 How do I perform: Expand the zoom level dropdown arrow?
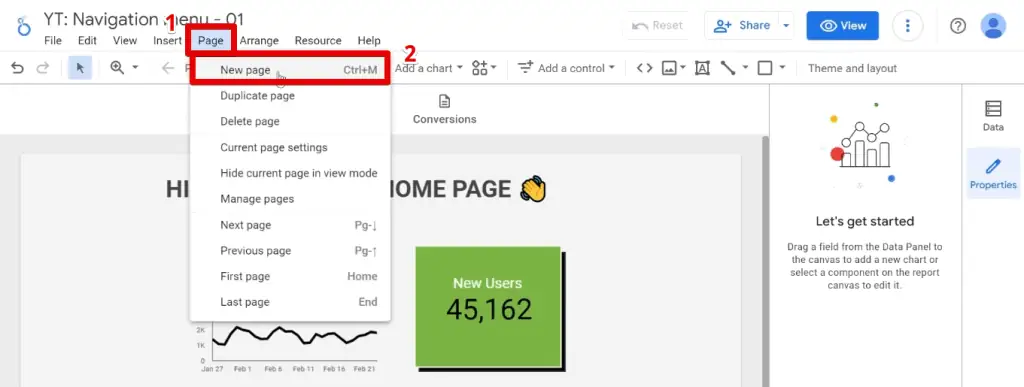pyautogui.click(x=135, y=67)
